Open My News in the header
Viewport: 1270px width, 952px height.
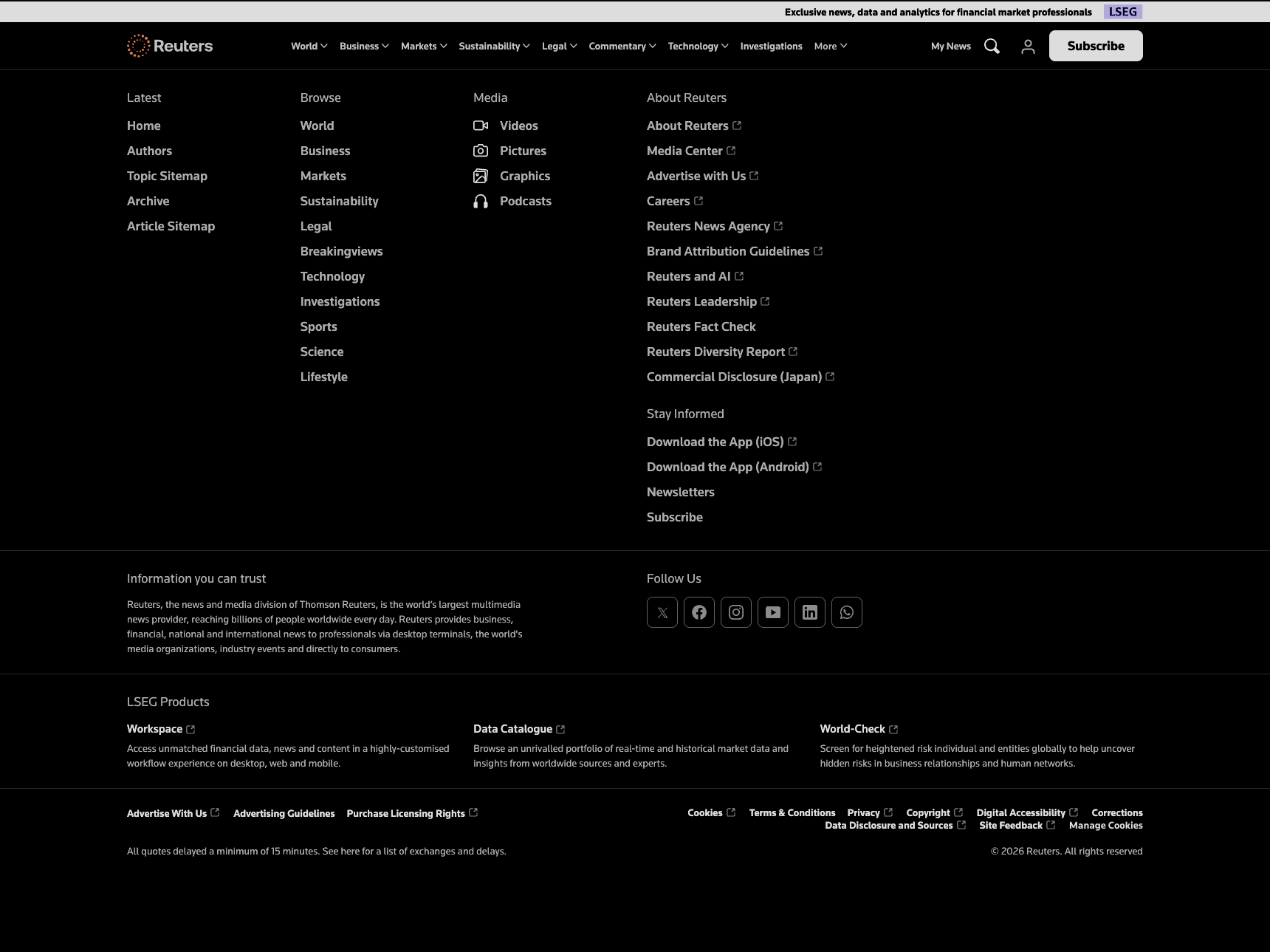951,46
